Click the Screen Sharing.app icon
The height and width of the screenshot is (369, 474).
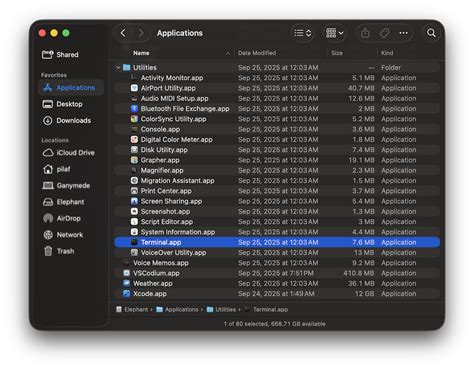[x=134, y=201]
